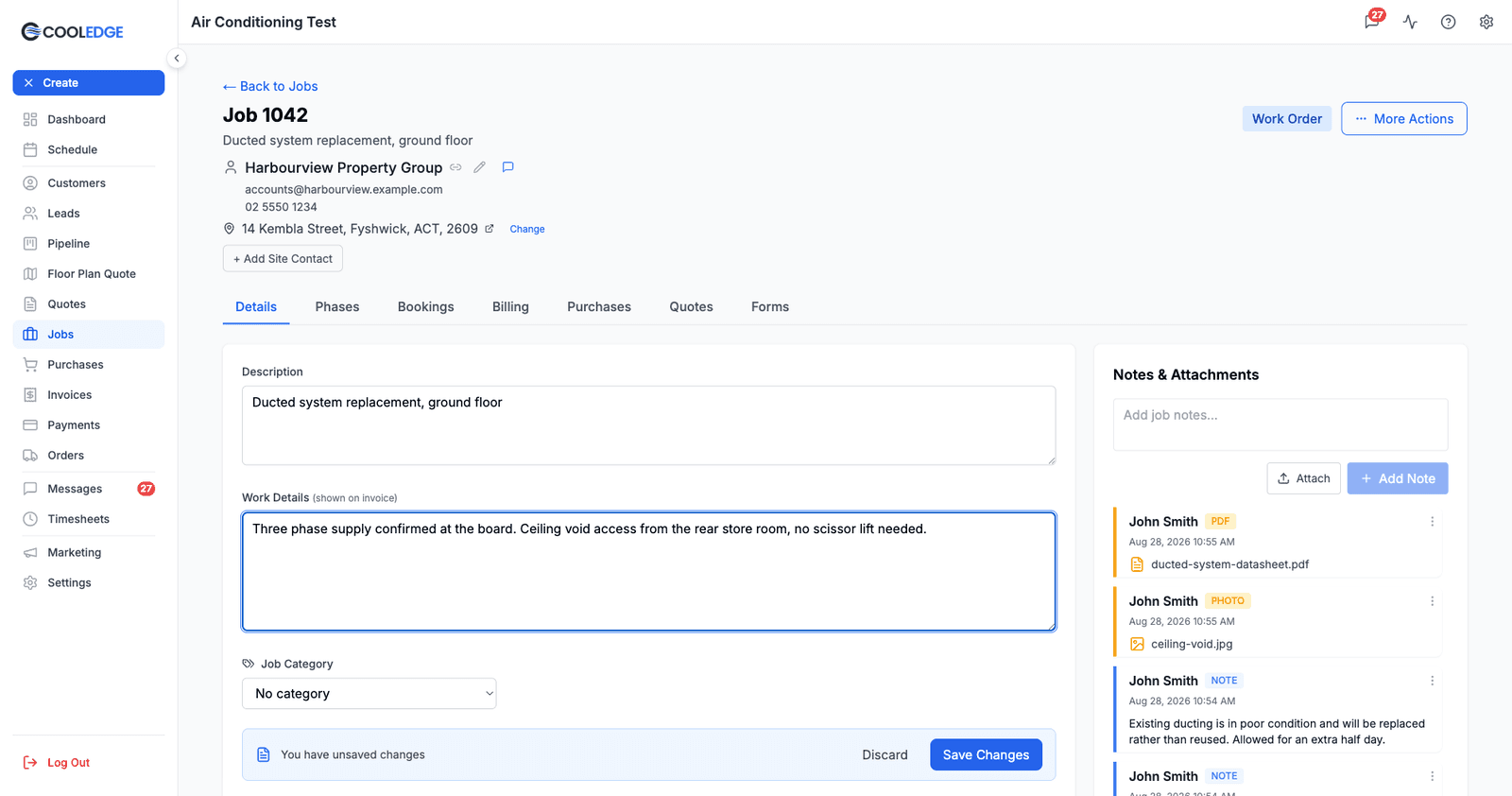
Task: Click Add Site Contact
Action: [x=283, y=259]
